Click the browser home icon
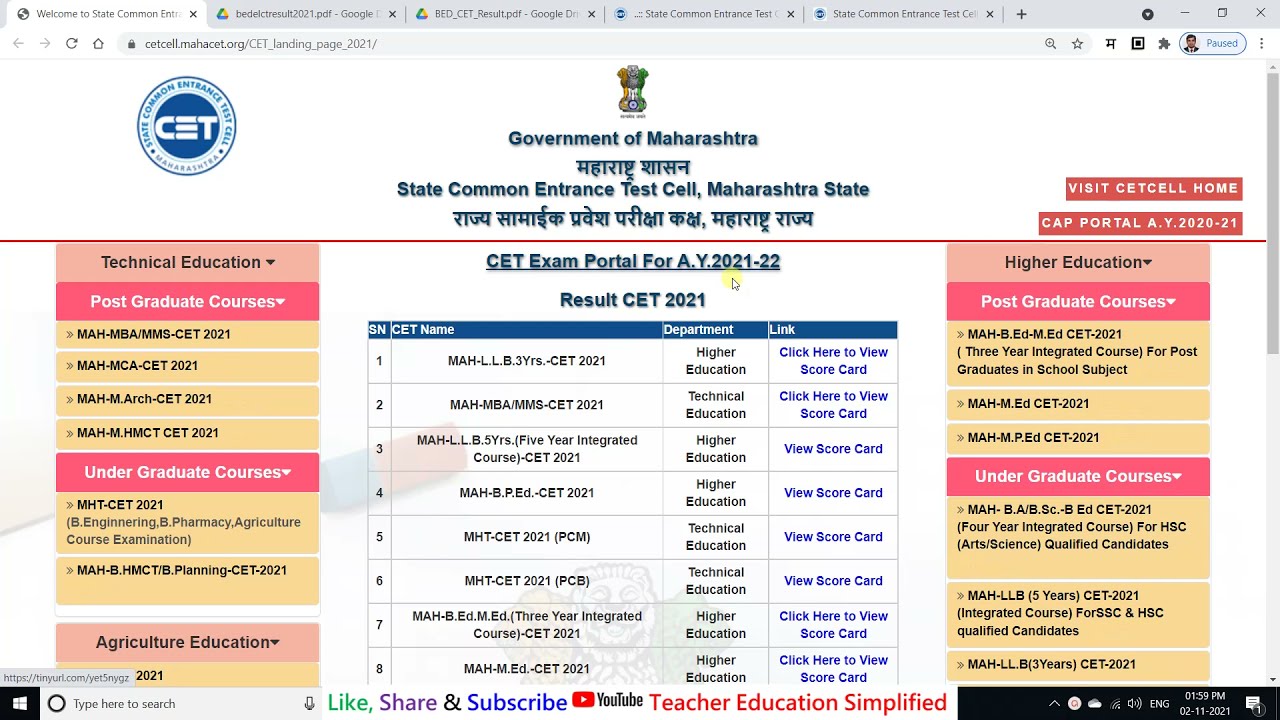This screenshot has height=720, width=1280. pyautogui.click(x=98, y=44)
